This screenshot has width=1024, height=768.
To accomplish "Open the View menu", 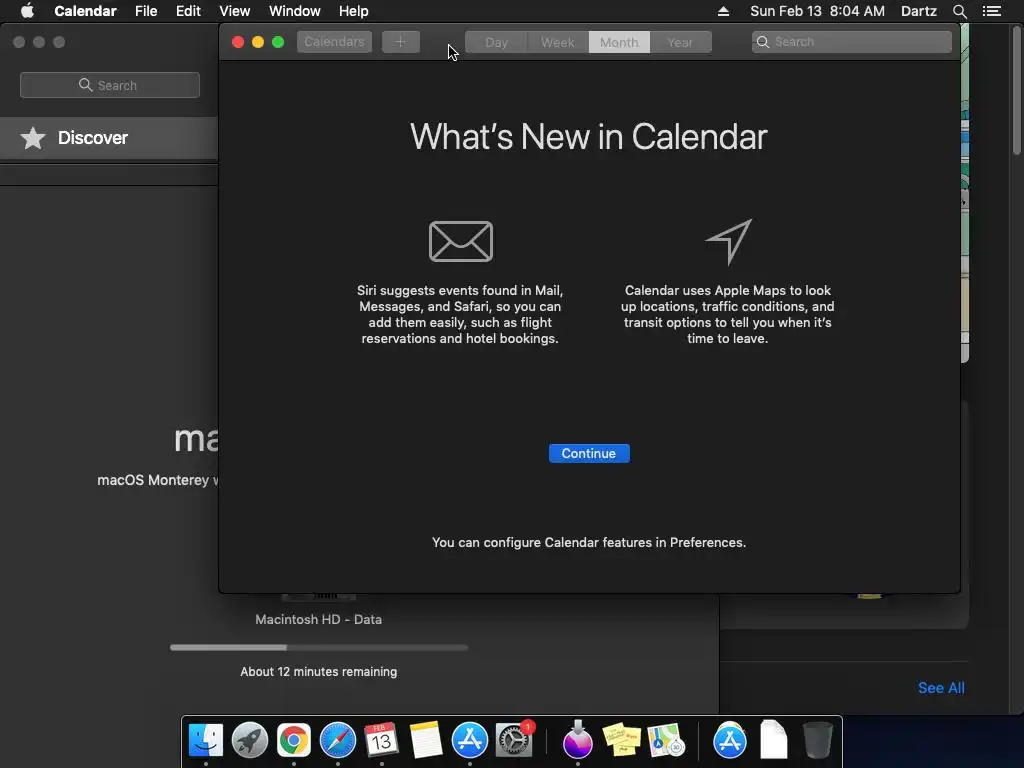I will click(234, 11).
